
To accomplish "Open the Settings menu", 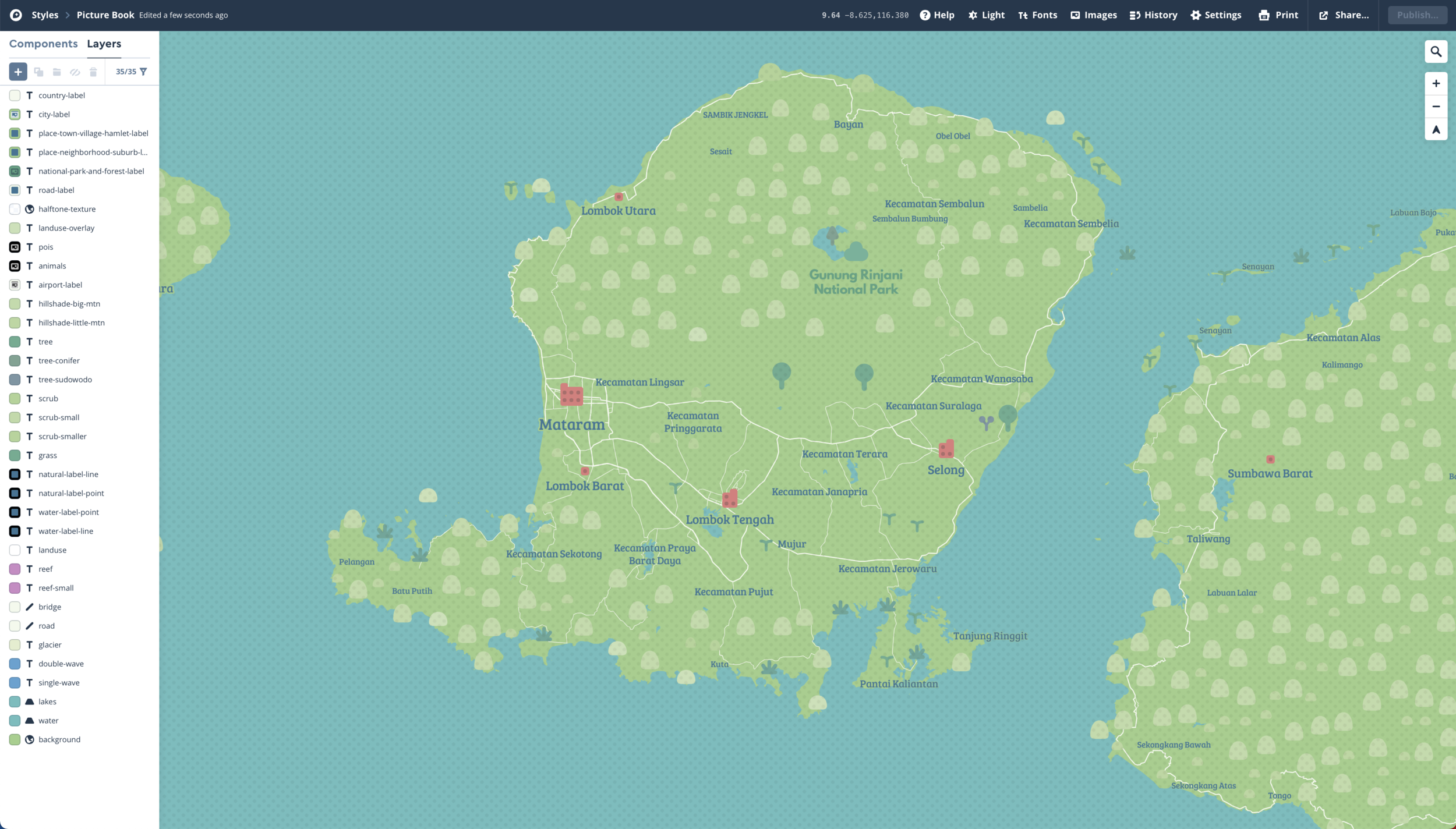I will [1215, 15].
